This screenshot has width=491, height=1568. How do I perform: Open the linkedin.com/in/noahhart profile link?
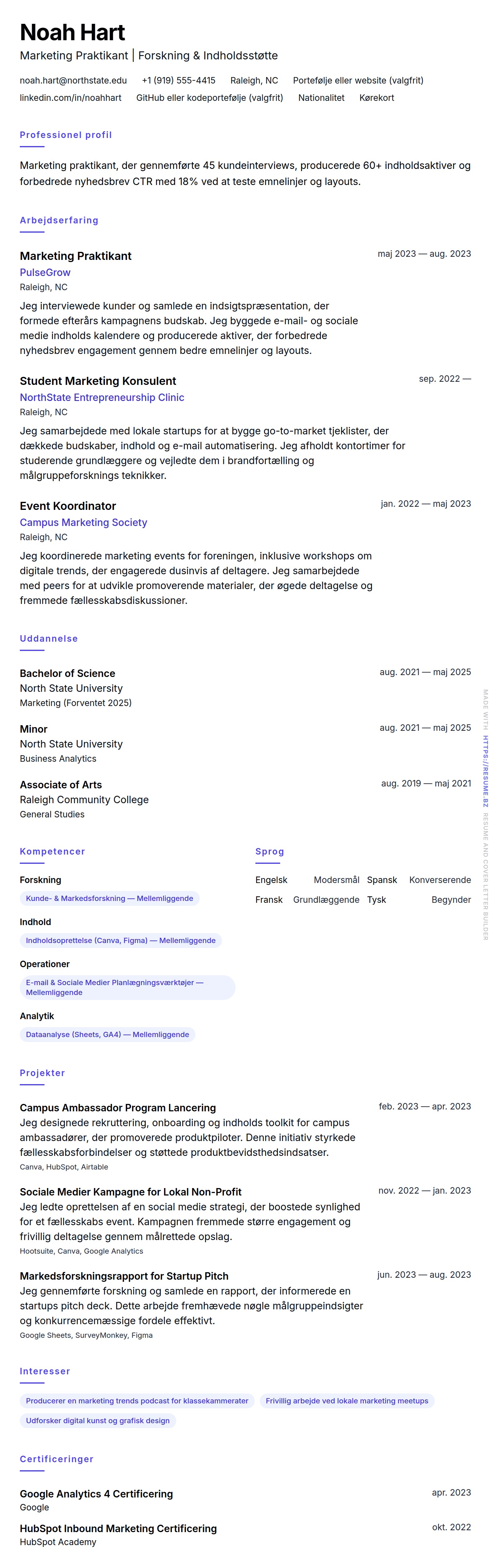coord(70,97)
